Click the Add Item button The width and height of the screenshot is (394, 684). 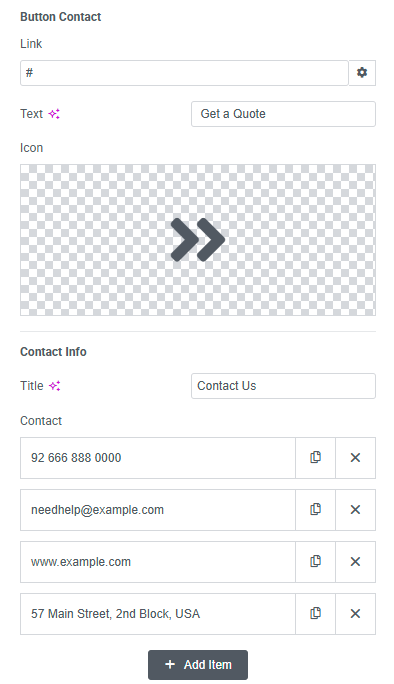coord(198,664)
